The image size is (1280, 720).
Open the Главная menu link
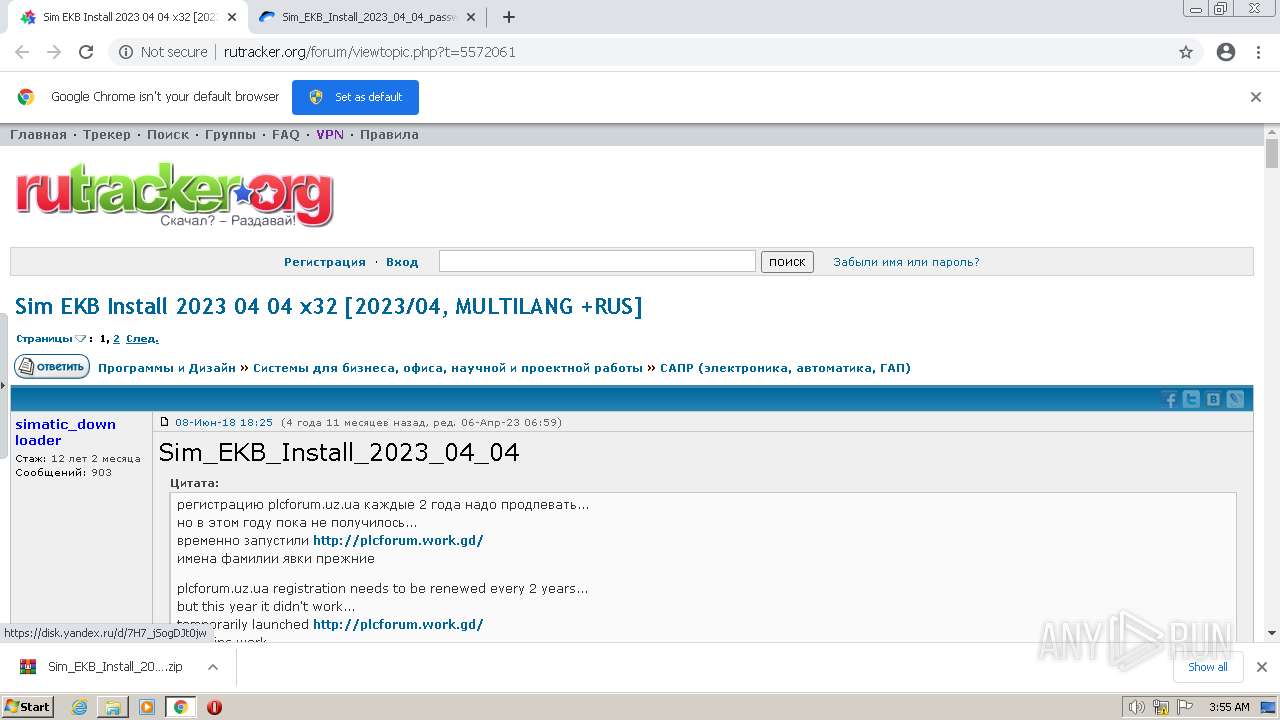click(x=39, y=135)
